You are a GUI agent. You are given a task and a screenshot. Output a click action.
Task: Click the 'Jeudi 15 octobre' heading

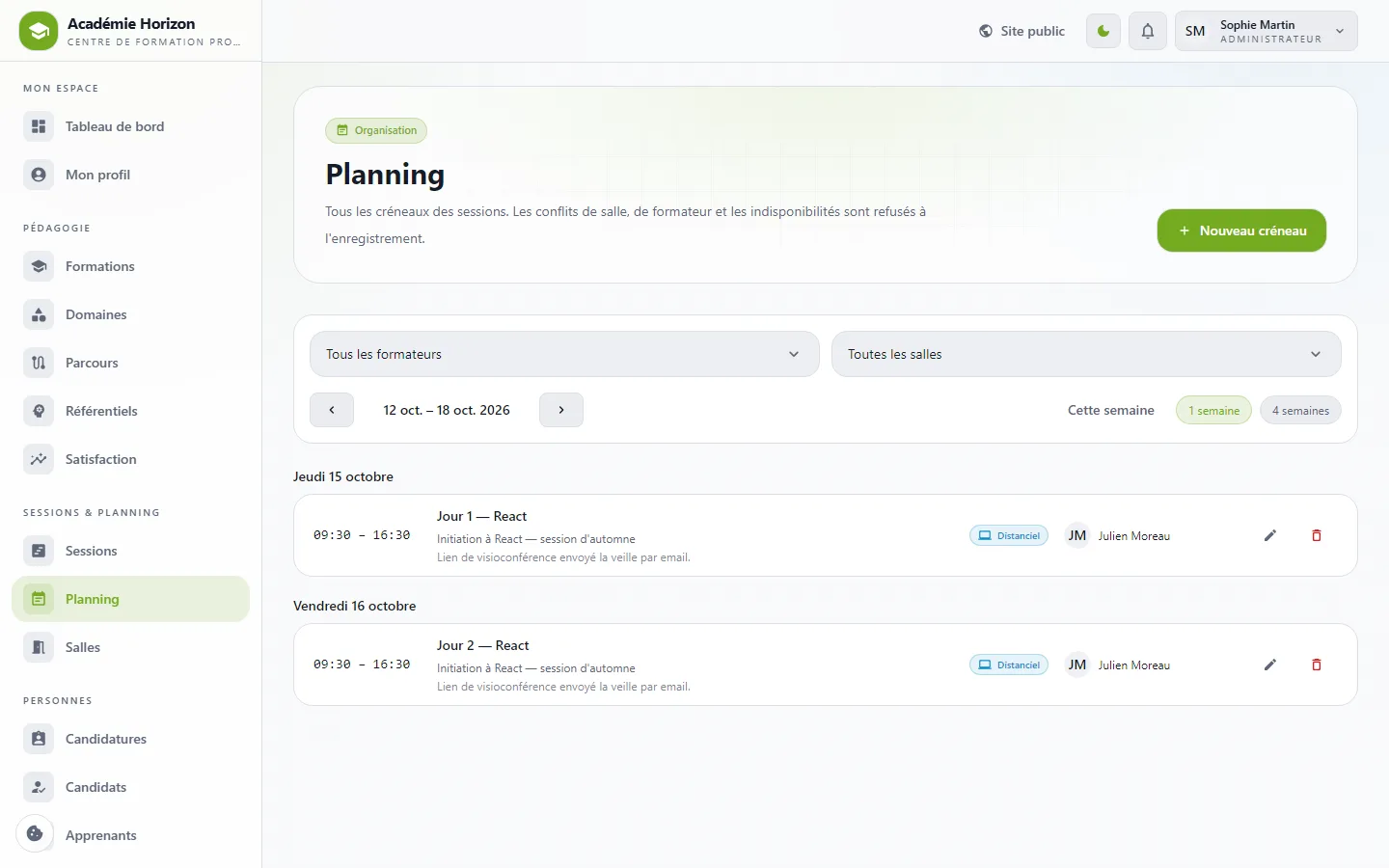(343, 476)
